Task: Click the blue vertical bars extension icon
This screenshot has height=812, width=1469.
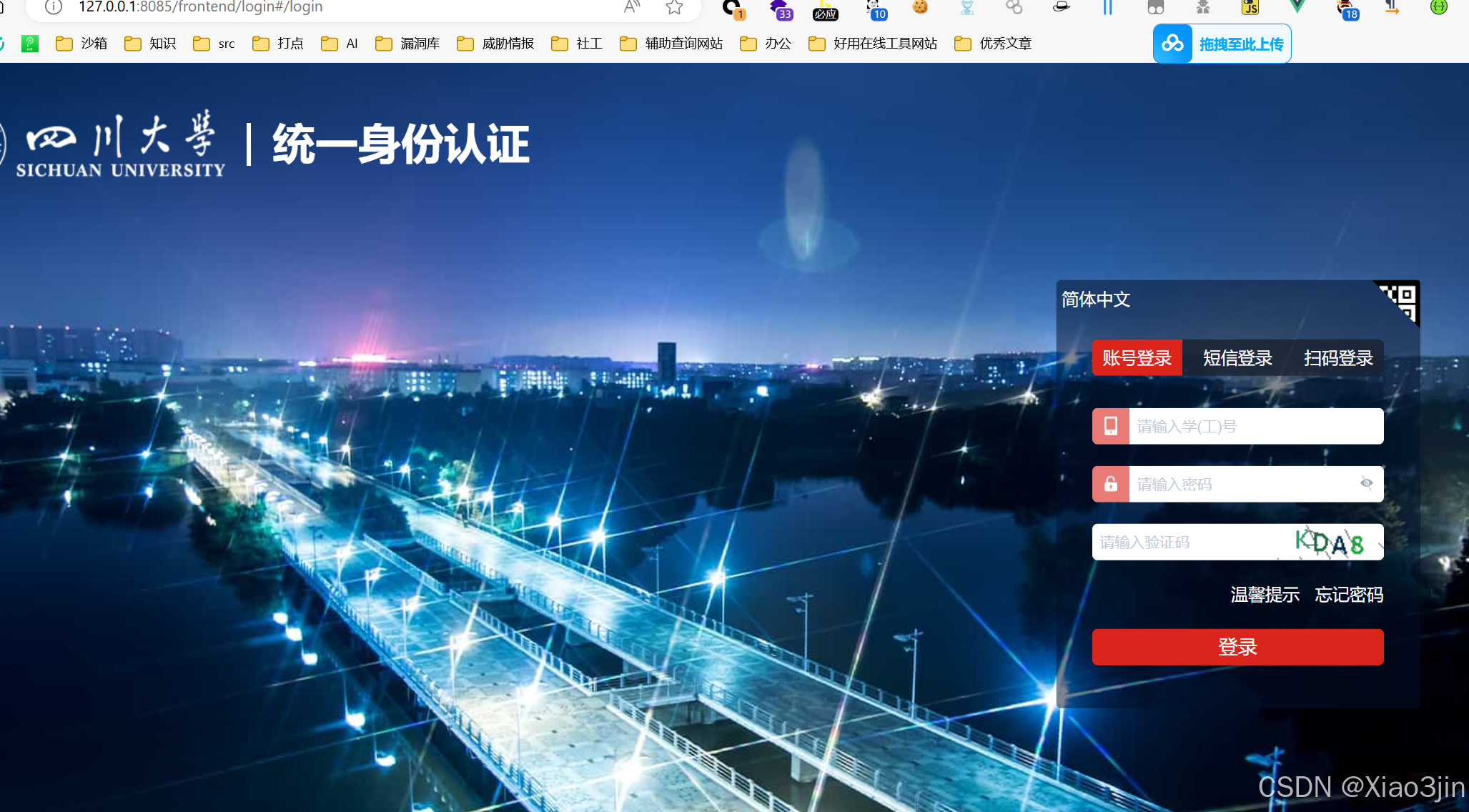Action: [x=1107, y=7]
